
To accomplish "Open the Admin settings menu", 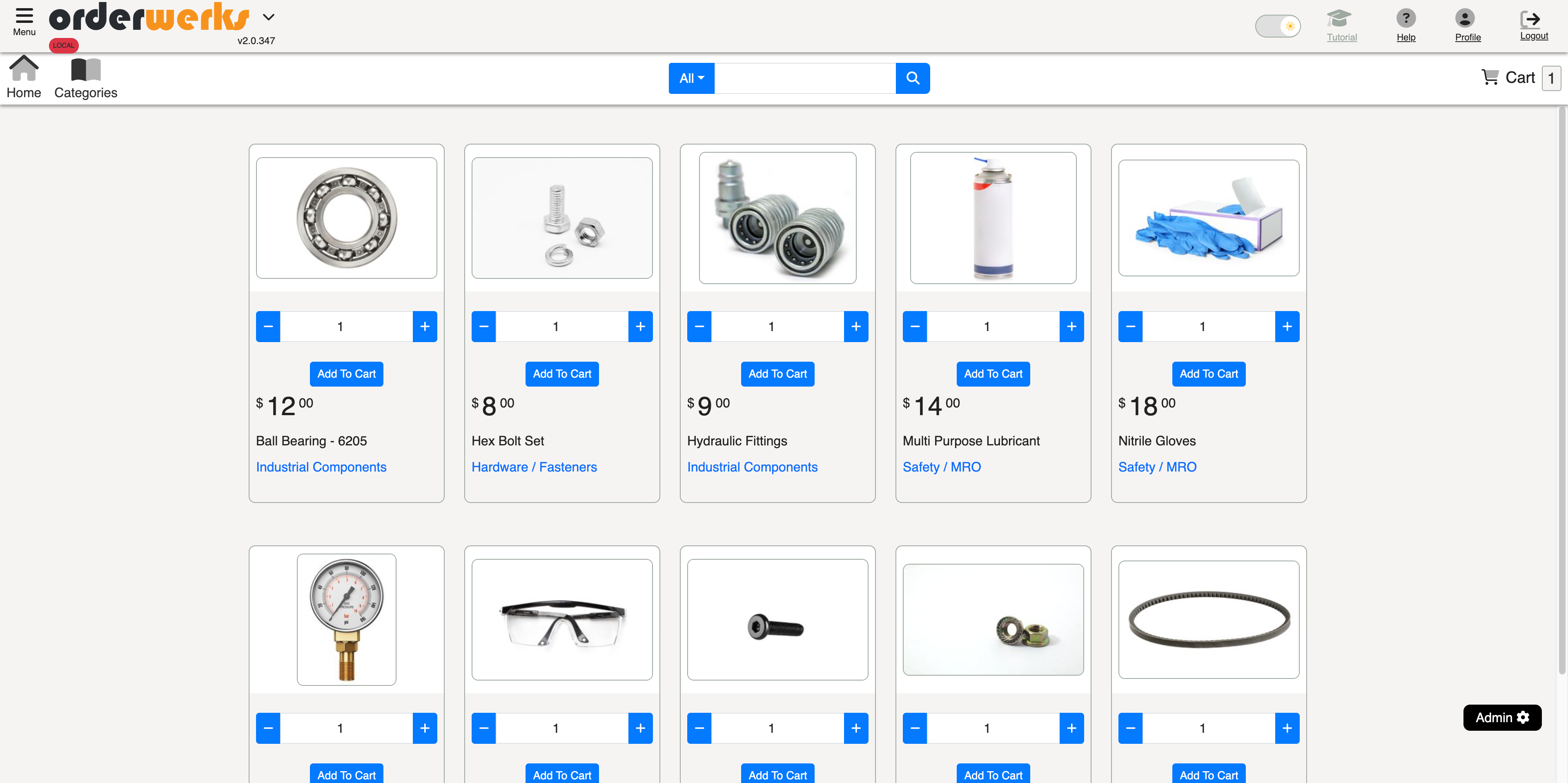I will point(1502,717).
